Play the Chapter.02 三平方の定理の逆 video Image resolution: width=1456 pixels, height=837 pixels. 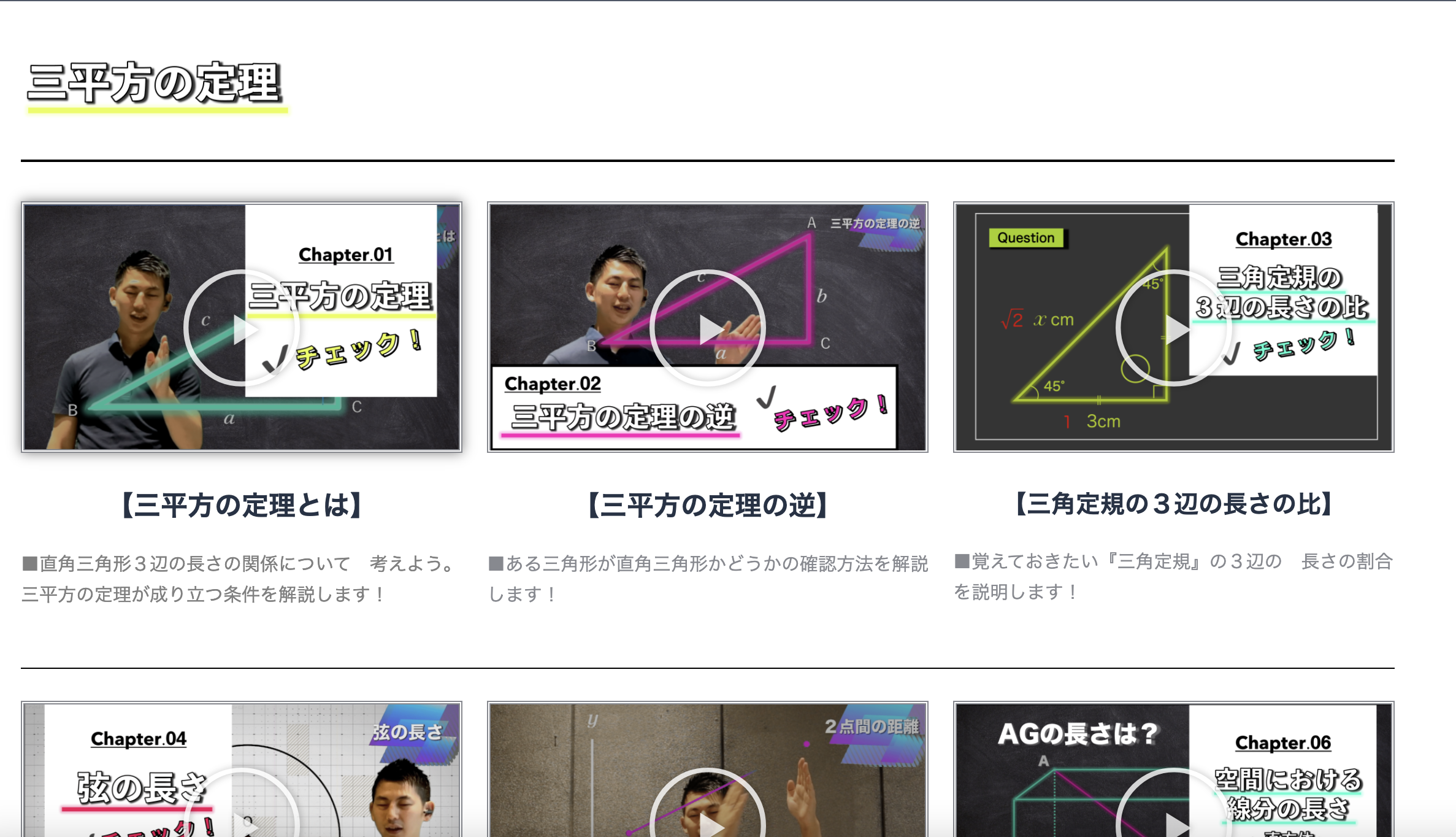tap(708, 328)
